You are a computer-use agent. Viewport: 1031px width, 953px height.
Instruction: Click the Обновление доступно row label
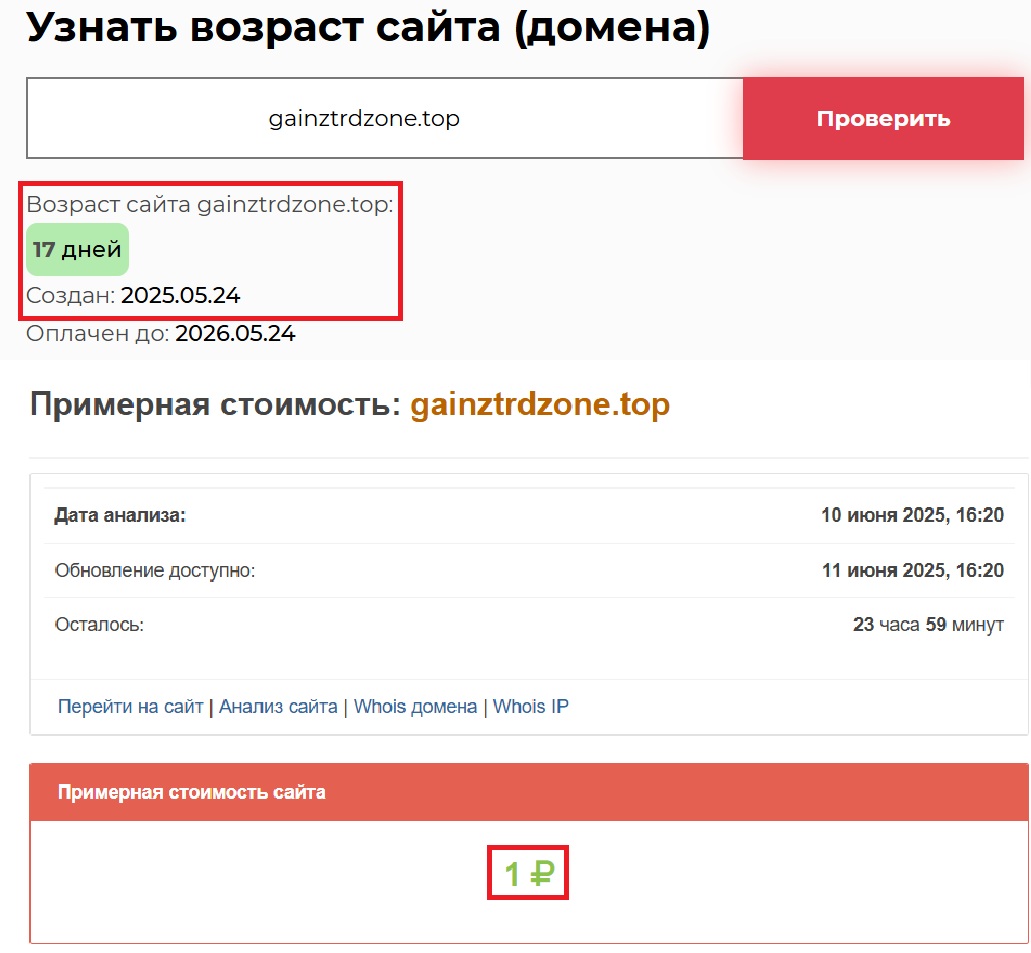(155, 571)
